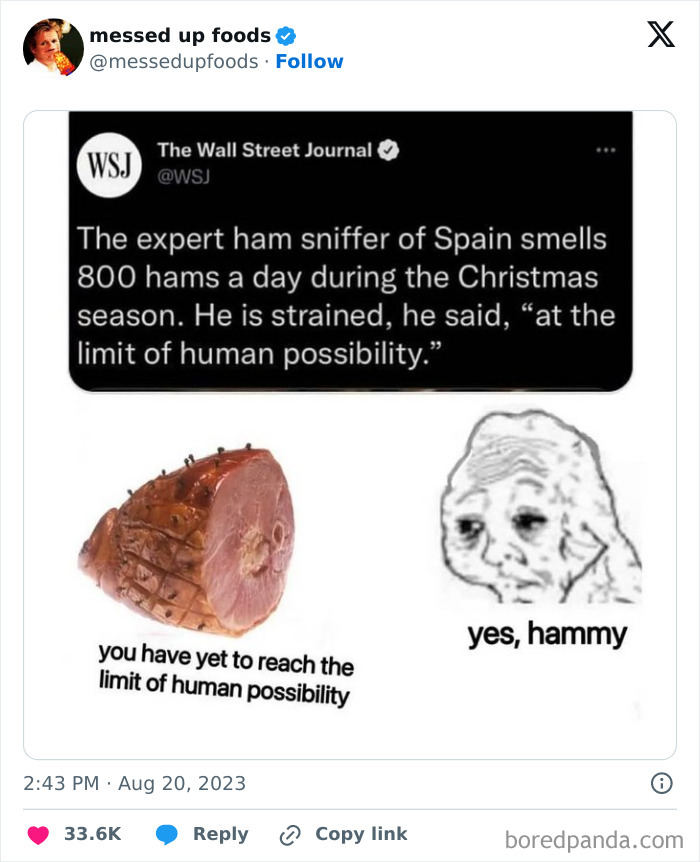The width and height of the screenshot is (700, 862).
Task: Click messed up foods' blue verified badge
Action: pos(286,36)
